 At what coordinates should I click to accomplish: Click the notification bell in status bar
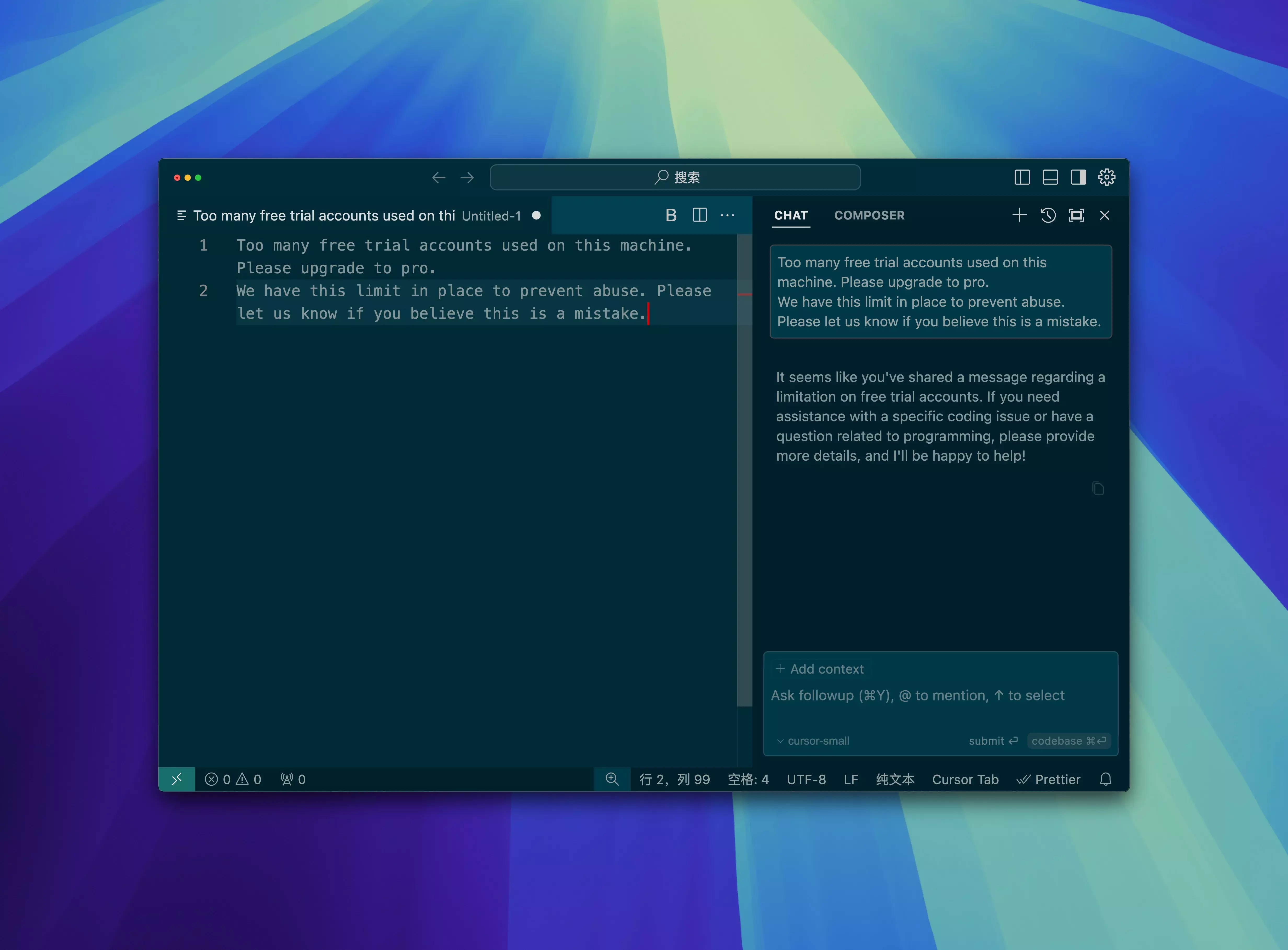1105,779
